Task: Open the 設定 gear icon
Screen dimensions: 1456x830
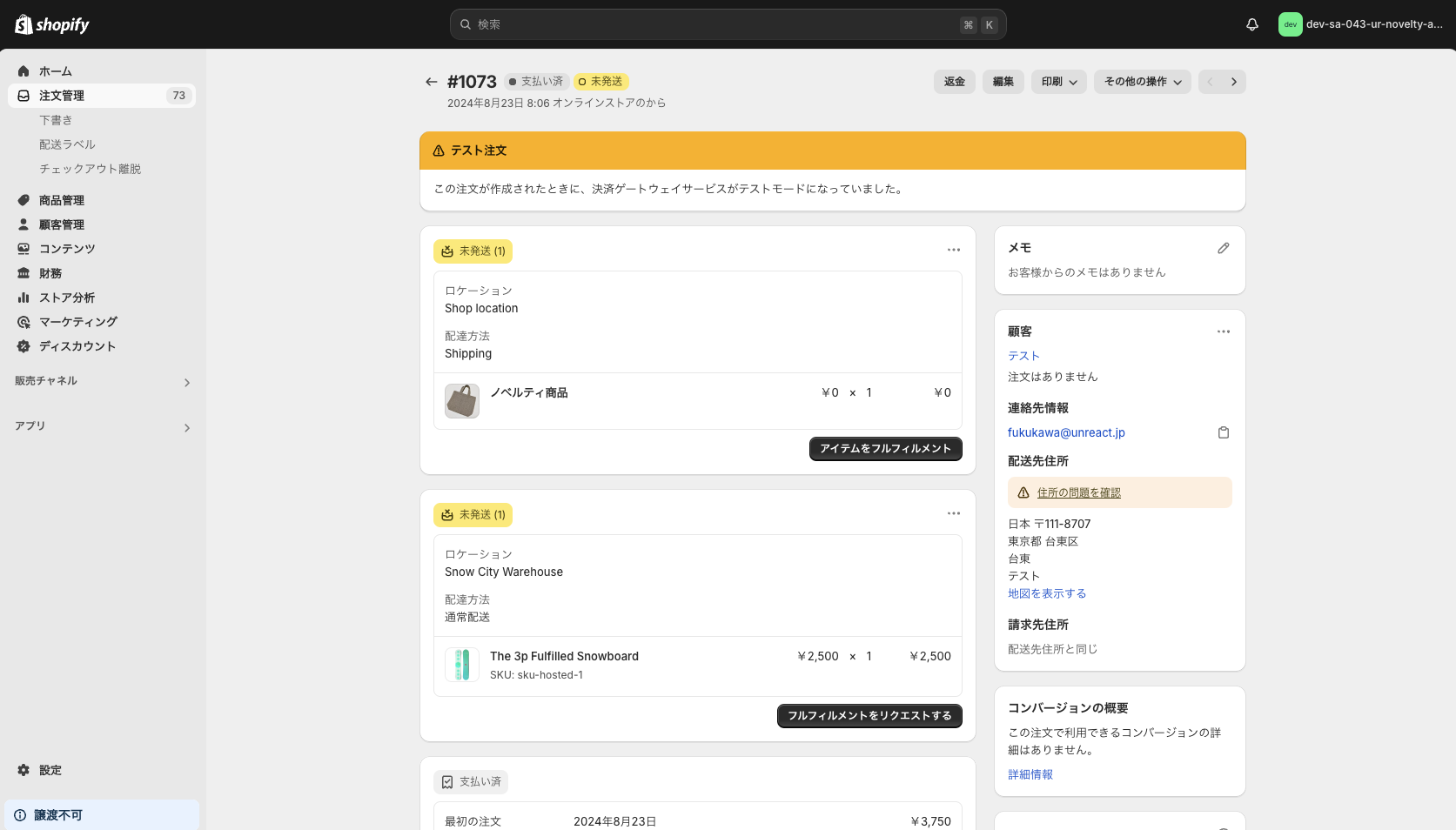Action: (23, 770)
